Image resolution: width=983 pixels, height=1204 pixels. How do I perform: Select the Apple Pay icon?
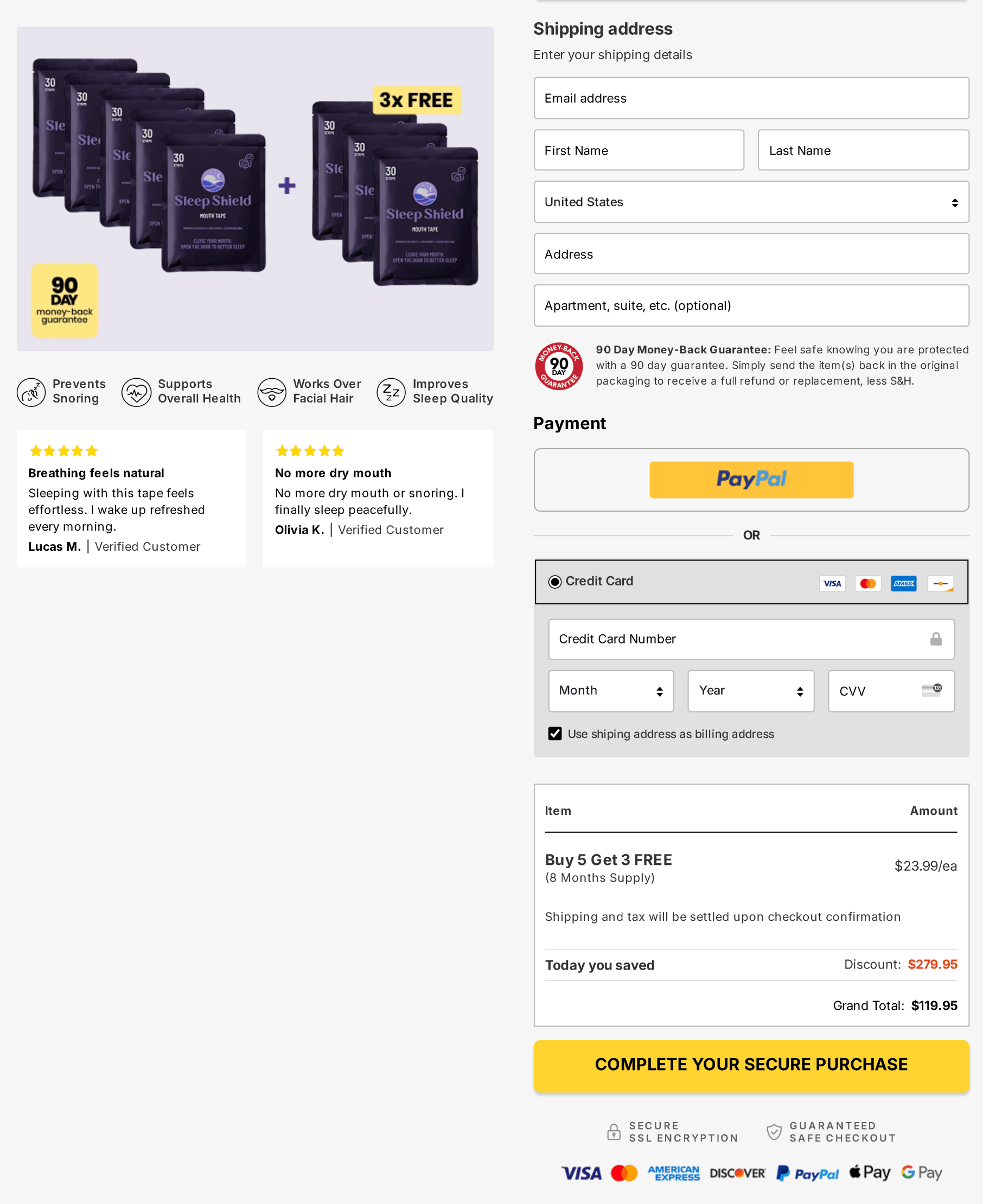[x=869, y=1173]
